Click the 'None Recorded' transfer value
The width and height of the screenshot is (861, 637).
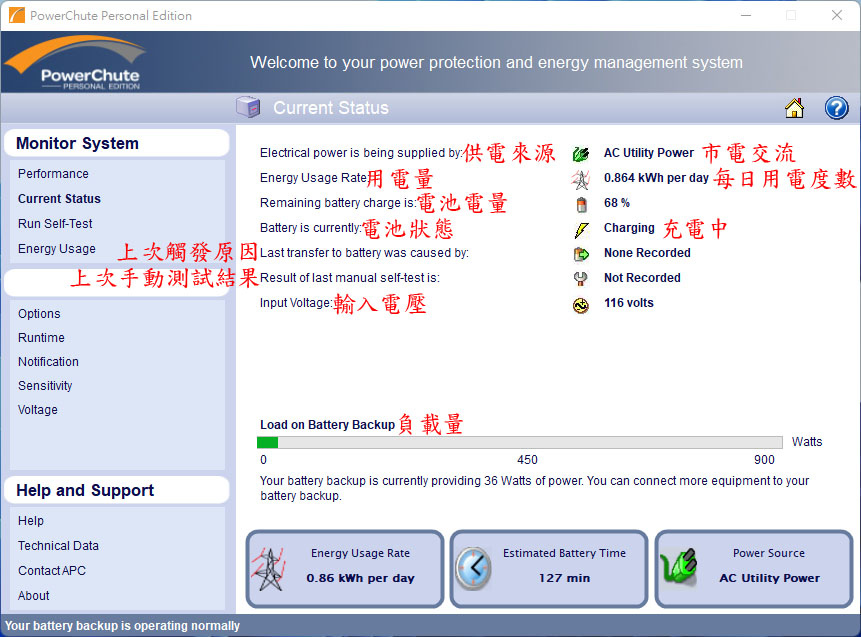click(x=647, y=253)
